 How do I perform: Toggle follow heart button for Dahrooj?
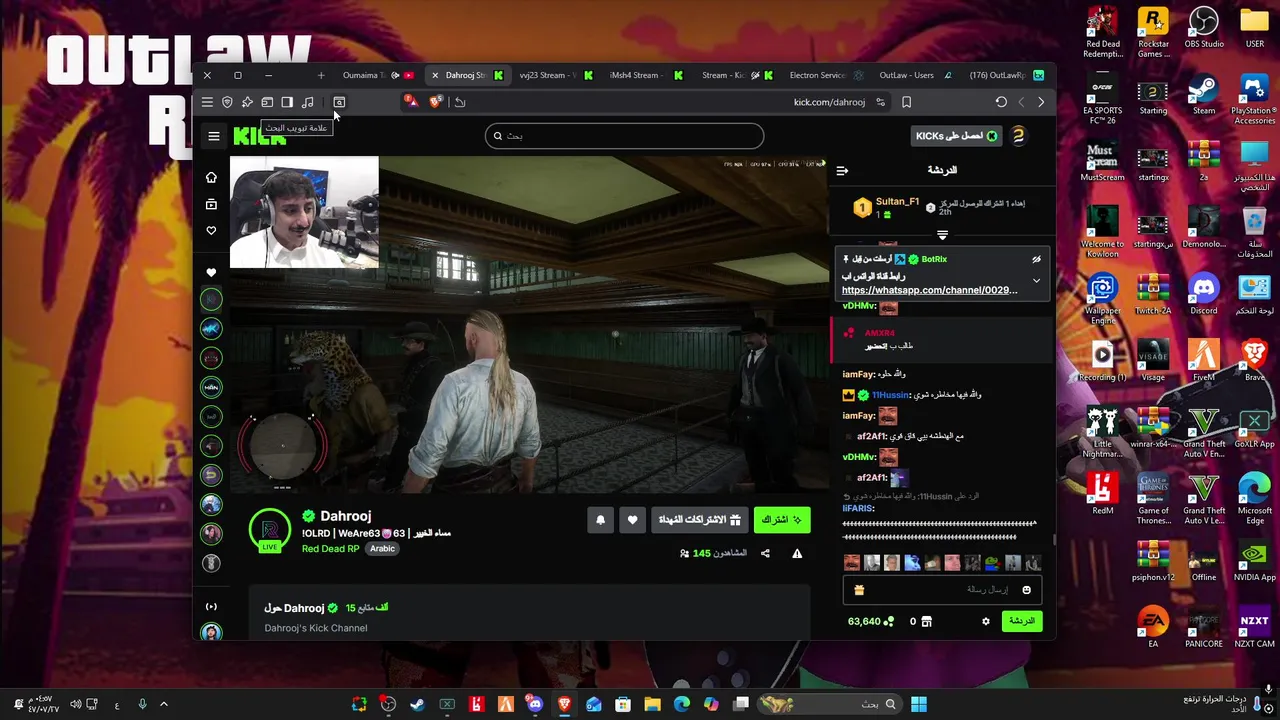(x=632, y=520)
